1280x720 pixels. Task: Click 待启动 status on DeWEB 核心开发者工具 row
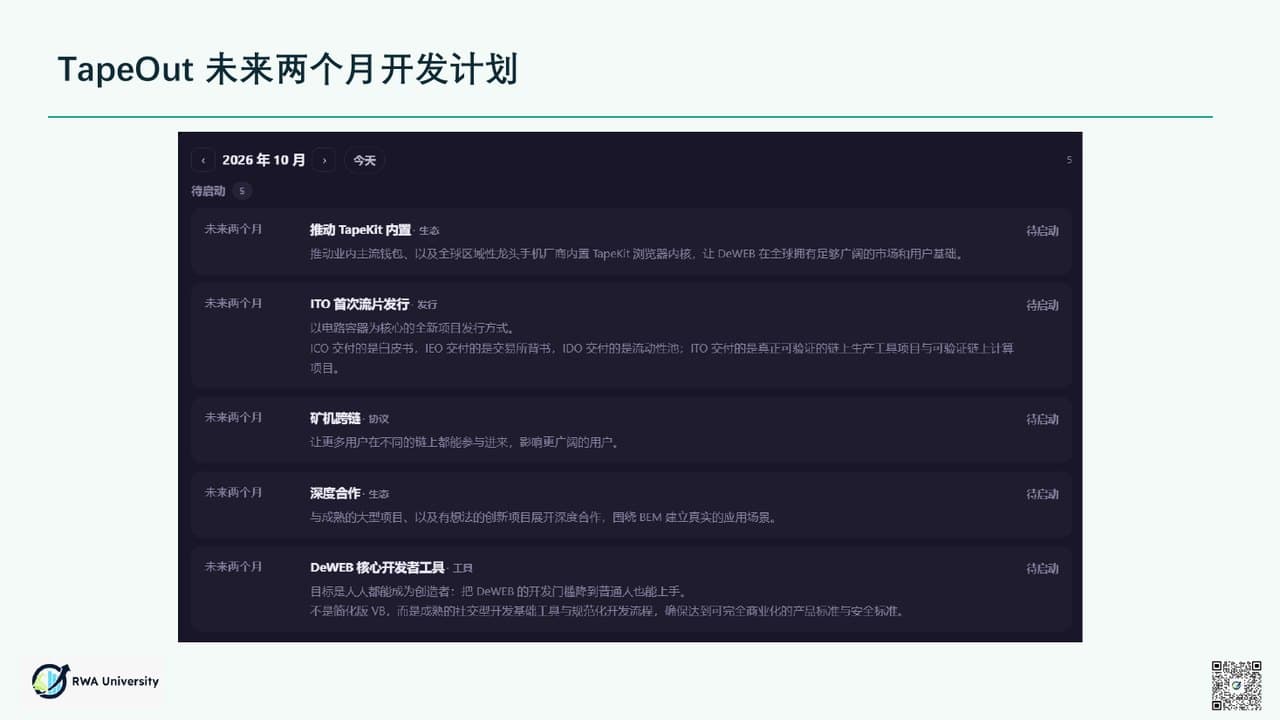pyautogui.click(x=1042, y=568)
